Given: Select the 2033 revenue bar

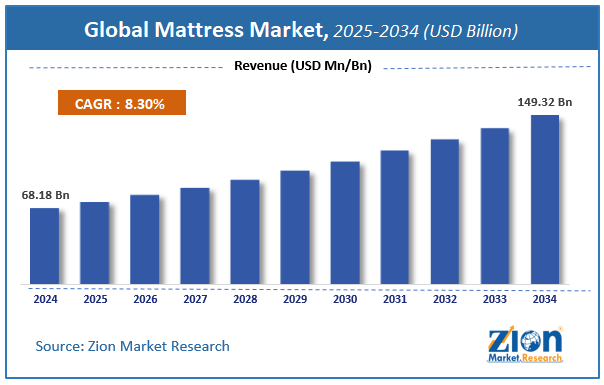Looking at the screenshot, I should point(495,206).
